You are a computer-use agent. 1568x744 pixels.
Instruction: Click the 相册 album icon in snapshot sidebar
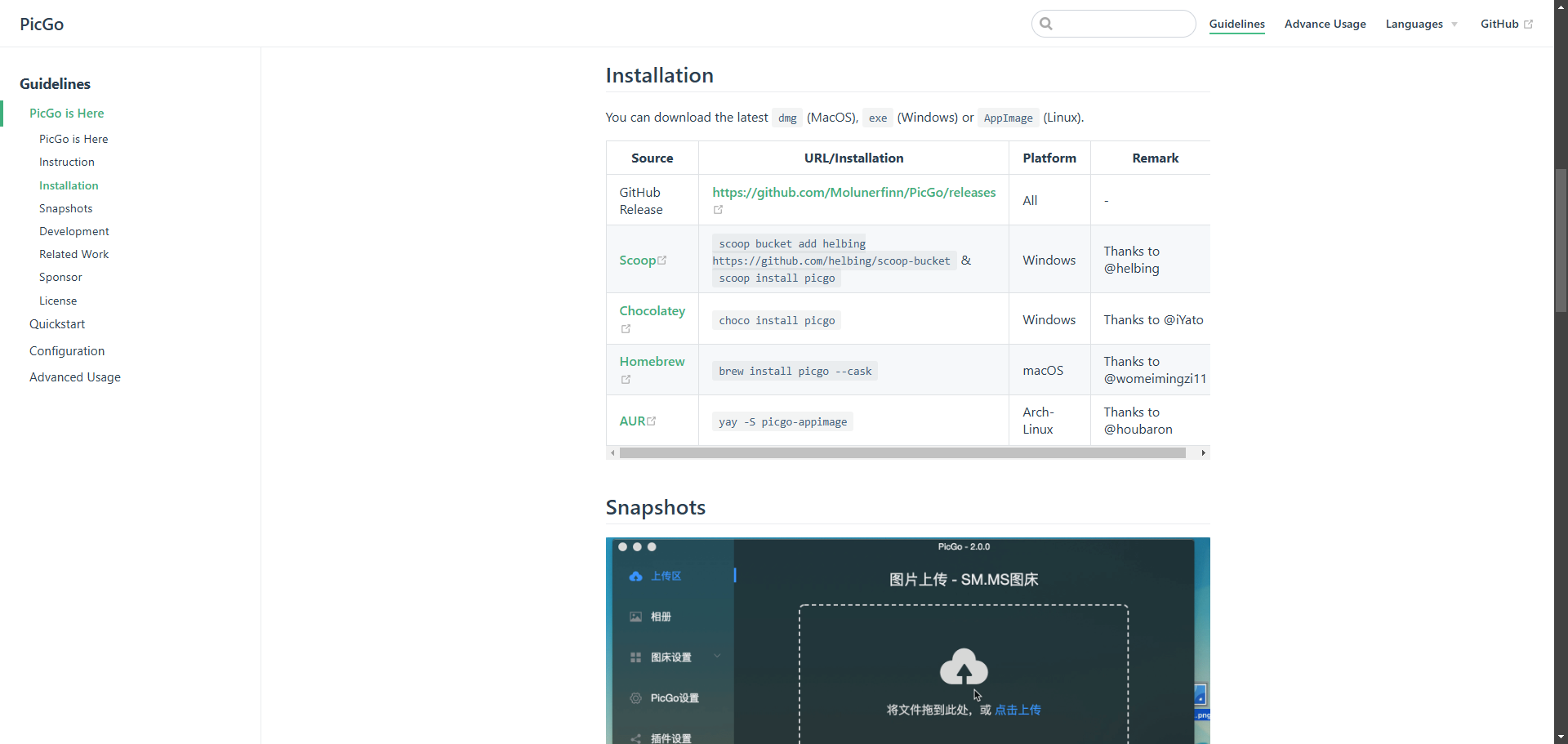(x=635, y=617)
